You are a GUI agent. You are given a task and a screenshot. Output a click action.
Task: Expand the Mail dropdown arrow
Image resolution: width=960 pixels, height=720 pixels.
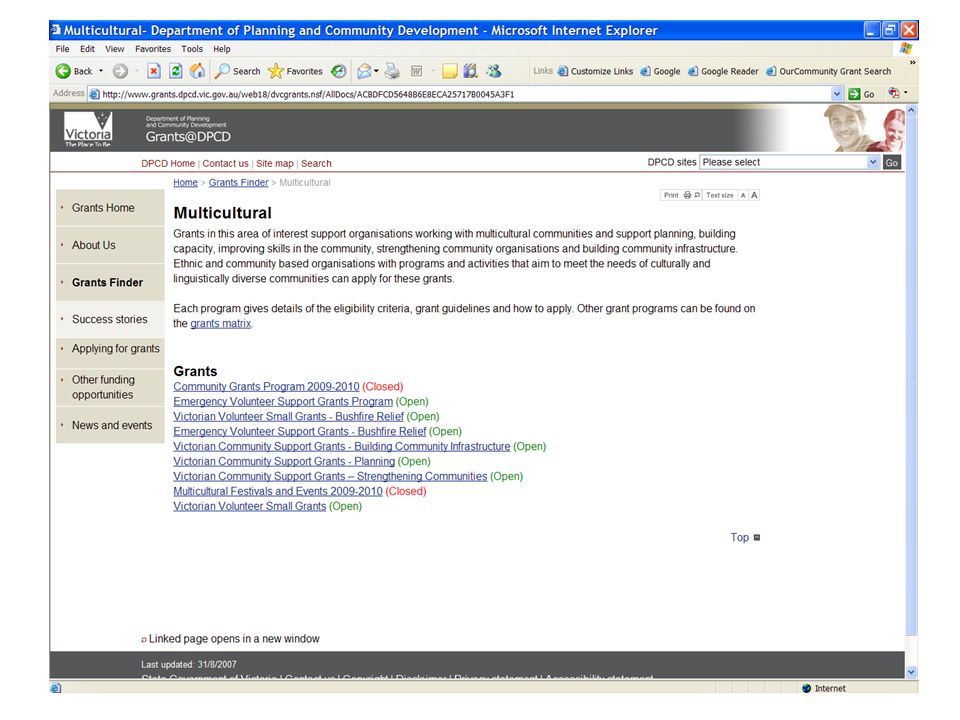pyautogui.click(x=376, y=71)
